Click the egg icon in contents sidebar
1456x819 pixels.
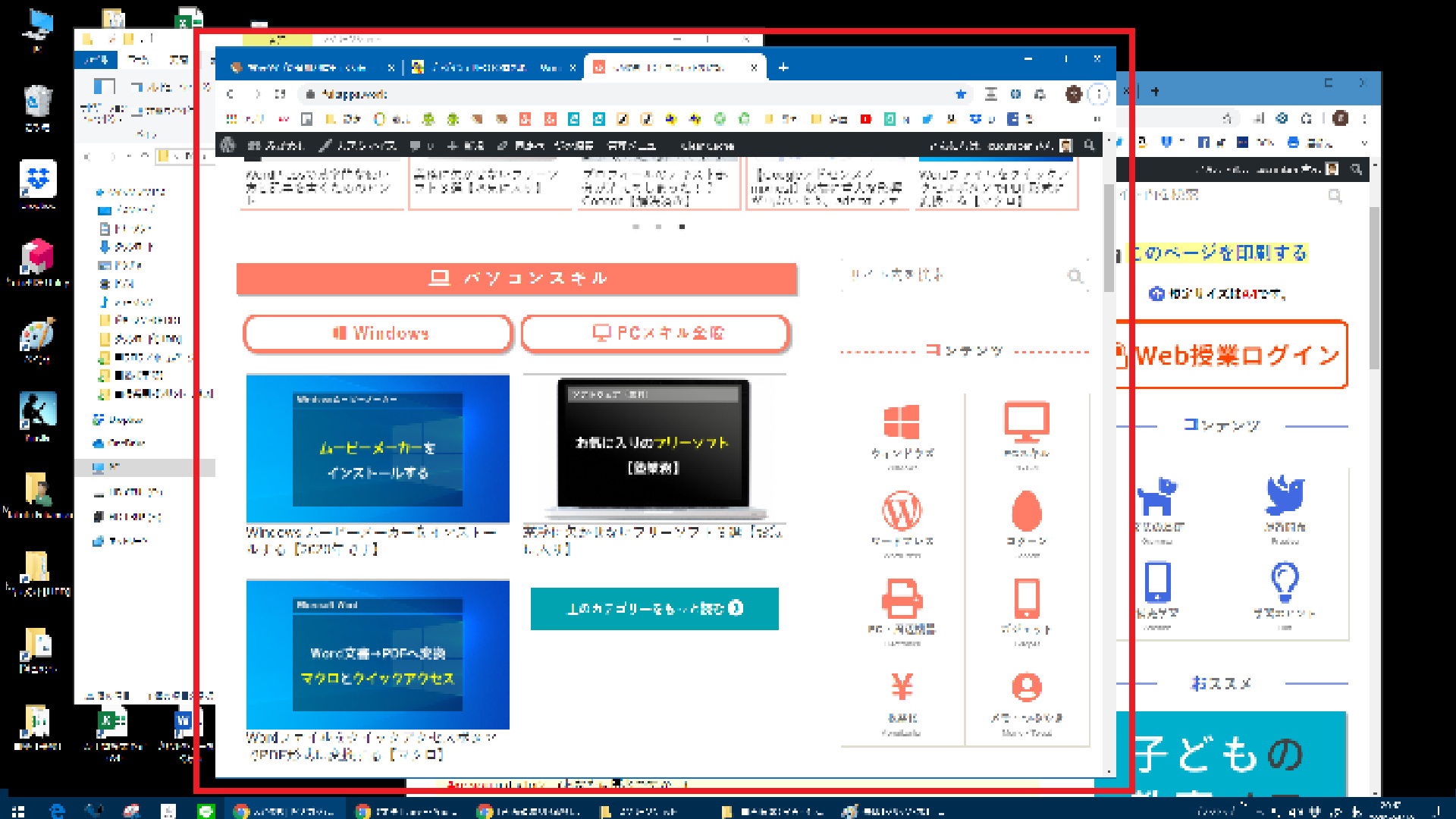1027,511
